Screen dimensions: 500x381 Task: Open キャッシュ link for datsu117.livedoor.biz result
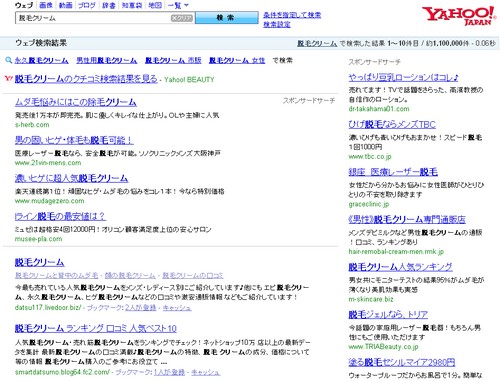click(177, 308)
